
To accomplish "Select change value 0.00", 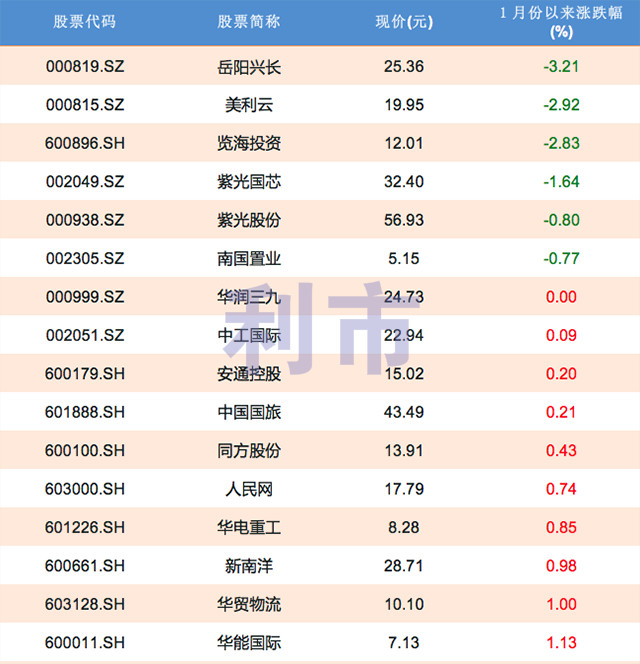I will (x=561, y=297).
